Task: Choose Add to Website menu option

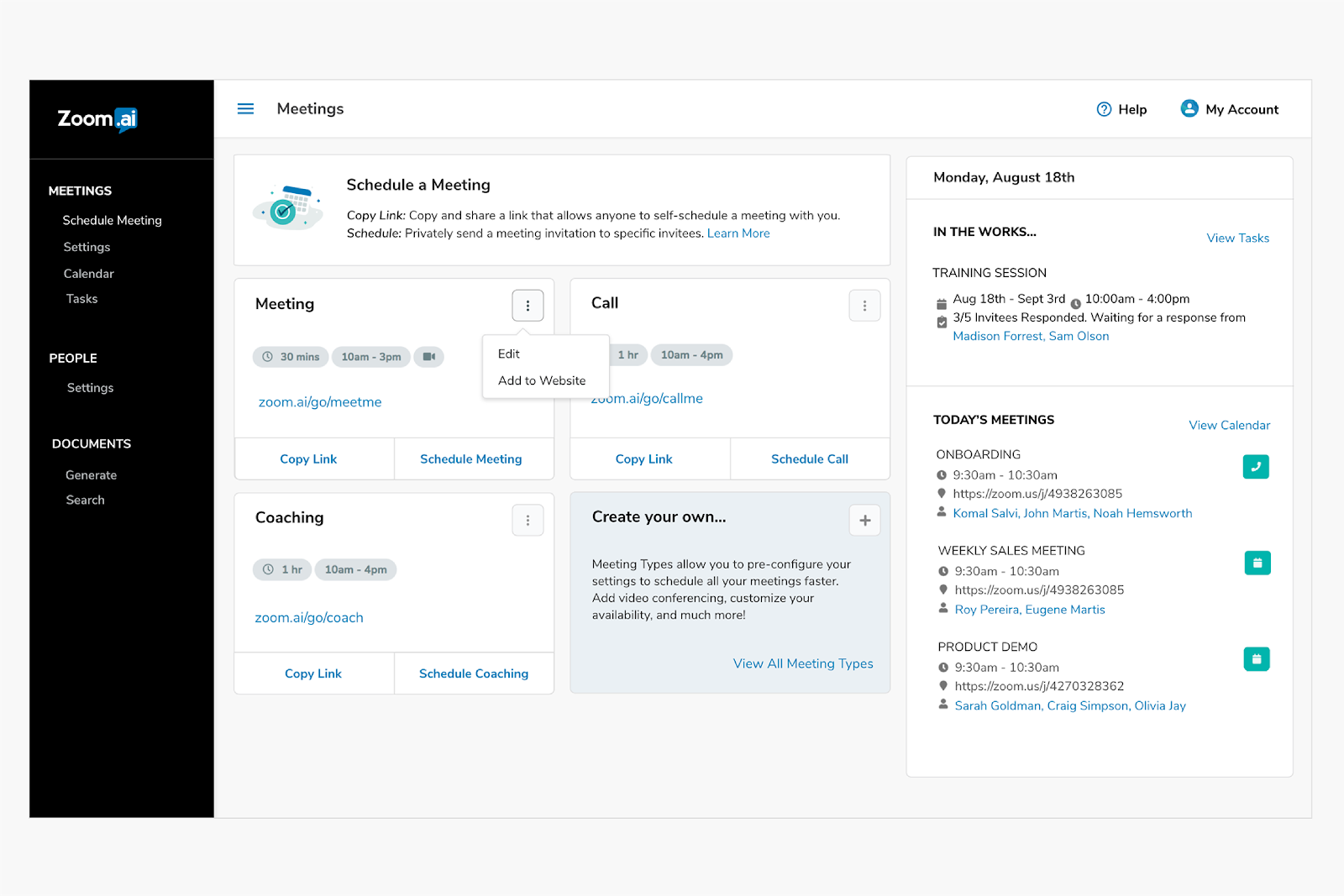Action: pyautogui.click(x=542, y=380)
